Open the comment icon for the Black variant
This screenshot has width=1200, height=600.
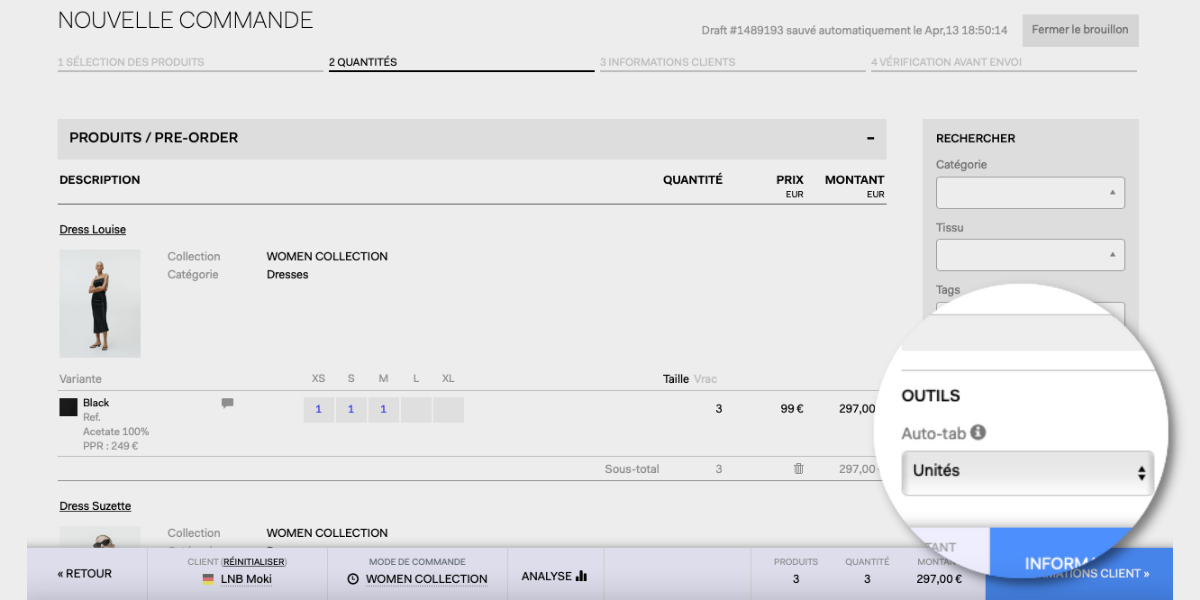click(x=227, y=403)
